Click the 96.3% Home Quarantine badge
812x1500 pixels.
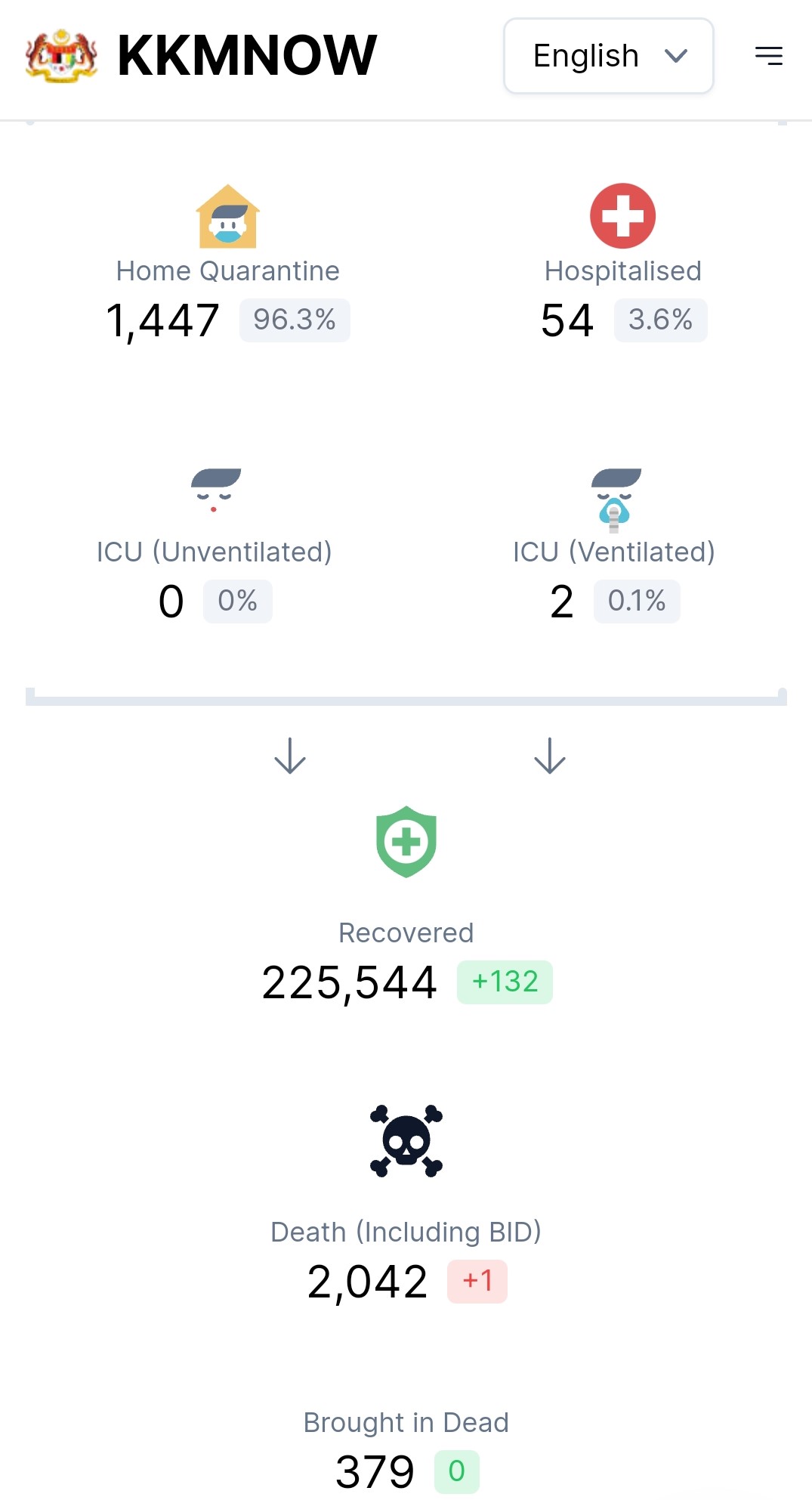click(295, 320)
